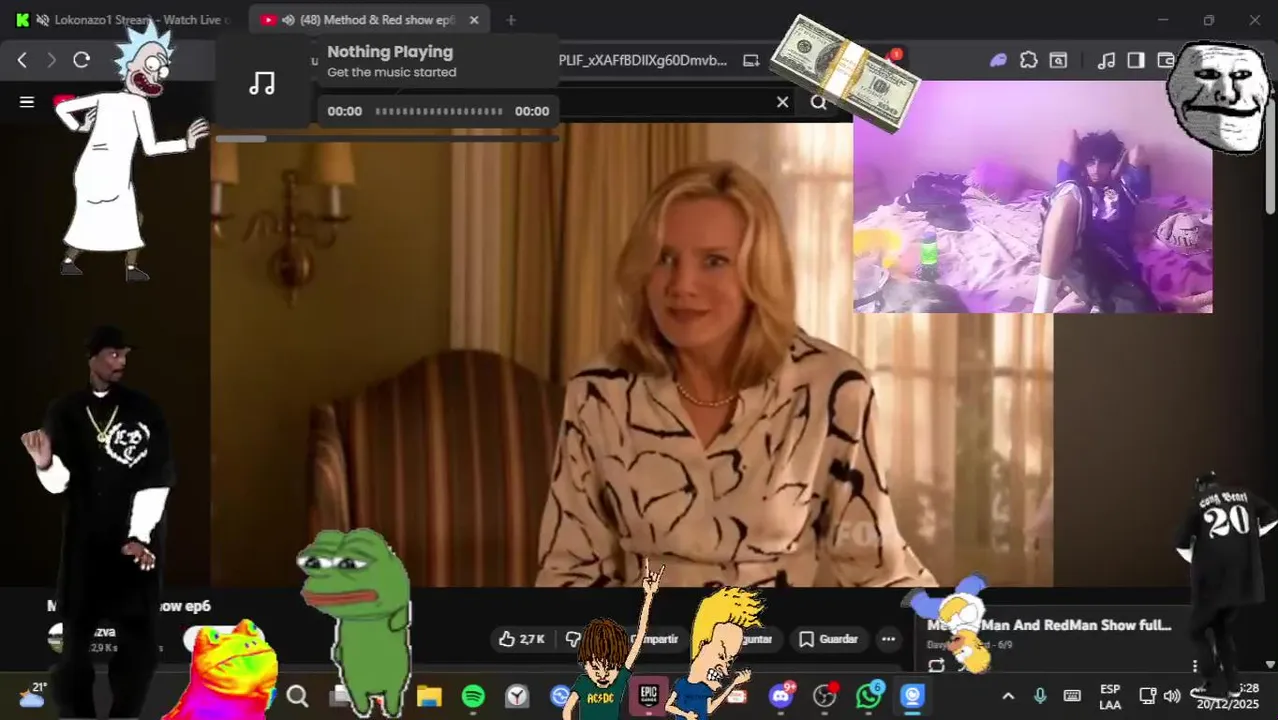The height and width of the screenshot is (720, 1278).
Task: Open YouTube hamburger guide menu
Action: (27, 102)
